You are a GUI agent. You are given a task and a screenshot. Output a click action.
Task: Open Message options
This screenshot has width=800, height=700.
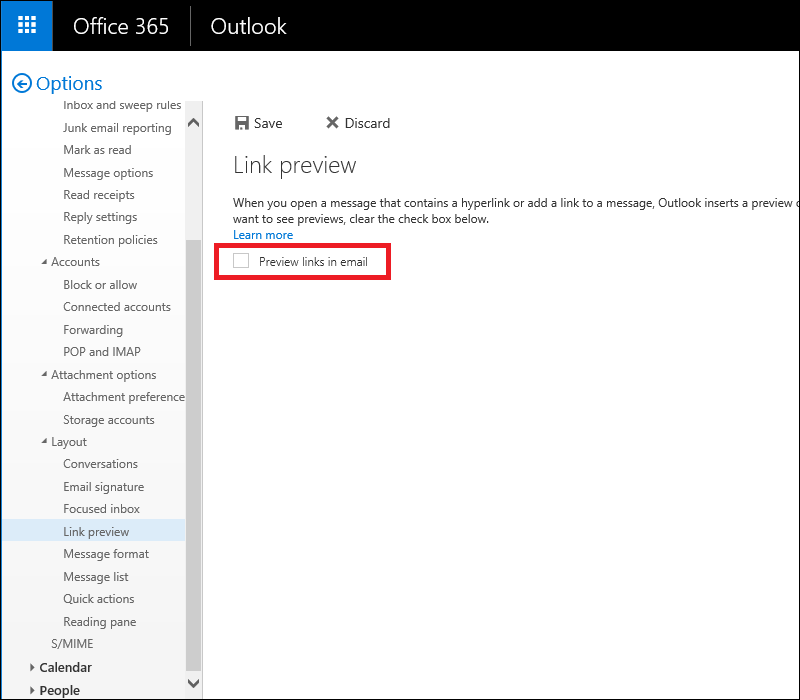[108, 172]
